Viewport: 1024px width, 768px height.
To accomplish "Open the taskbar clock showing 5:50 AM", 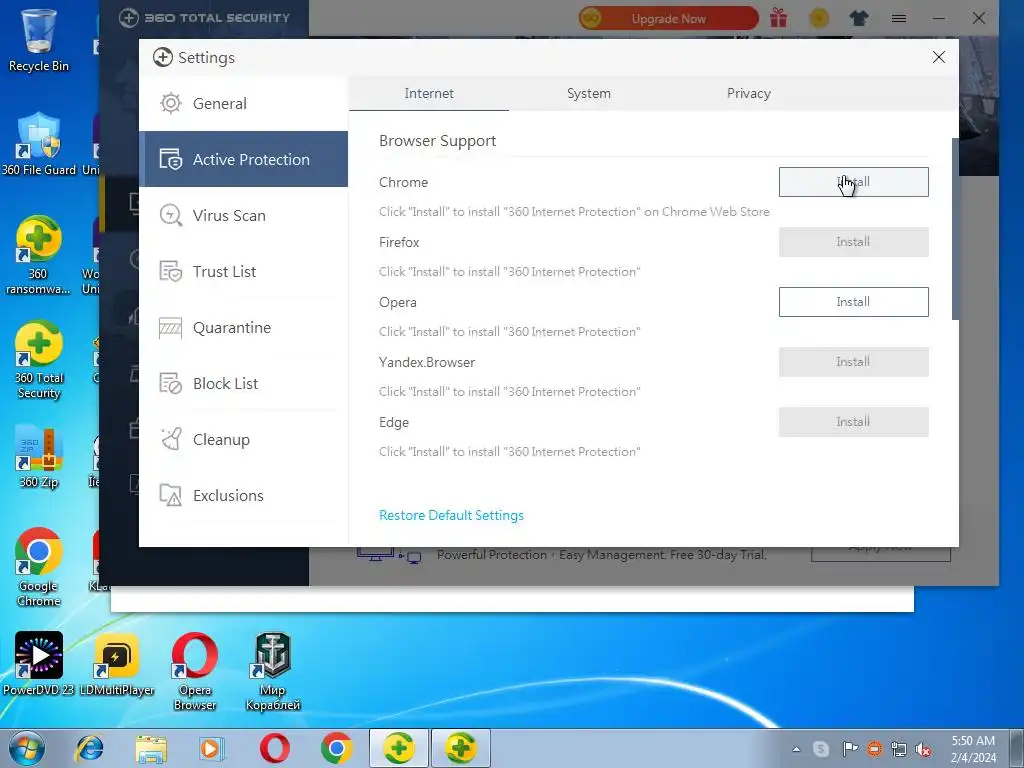I will coord(973,749).
